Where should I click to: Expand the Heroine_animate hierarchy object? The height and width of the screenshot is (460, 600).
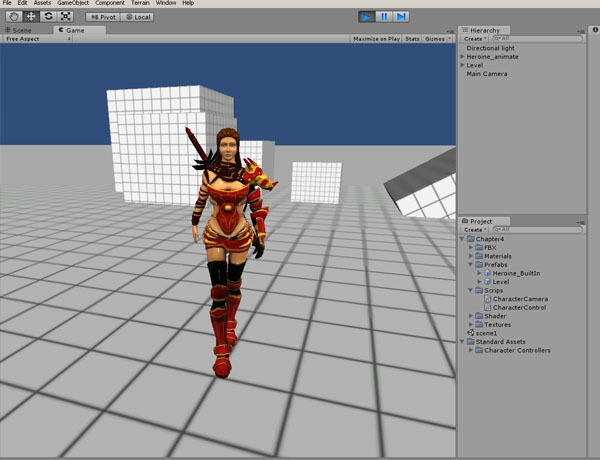pyautogui.click(x=462, y=57)
